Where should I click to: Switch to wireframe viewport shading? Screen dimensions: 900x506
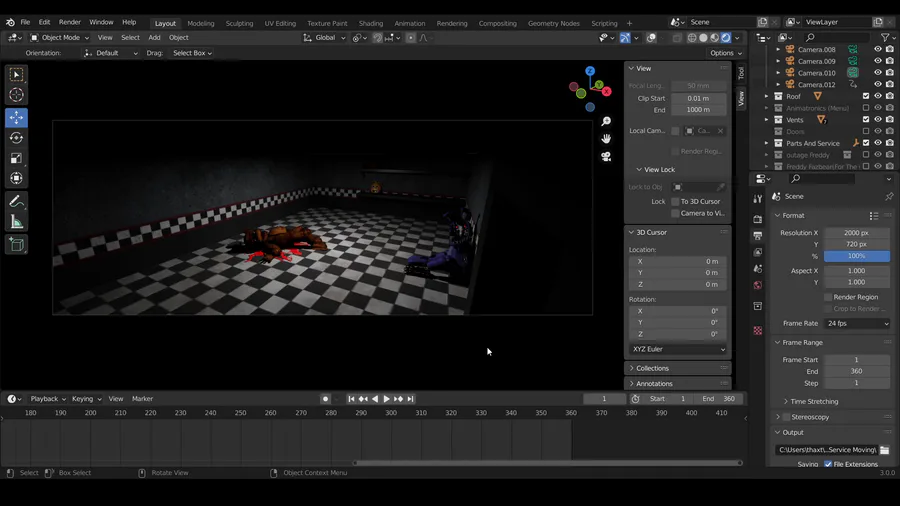pyautogui.click(x=692, y=38)
